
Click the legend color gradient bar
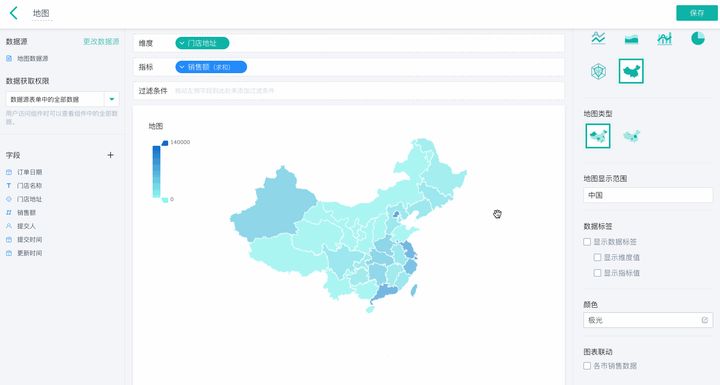(x=157, y=171)
